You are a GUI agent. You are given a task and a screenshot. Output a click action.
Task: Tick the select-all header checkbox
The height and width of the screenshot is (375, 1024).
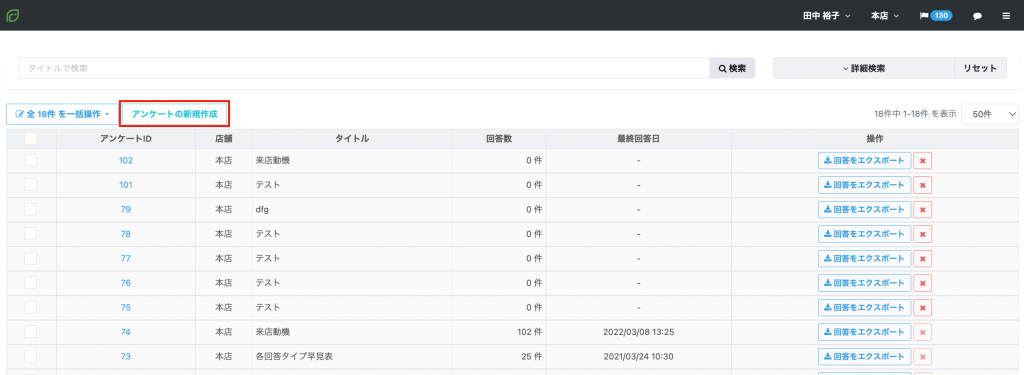point(31,139)
